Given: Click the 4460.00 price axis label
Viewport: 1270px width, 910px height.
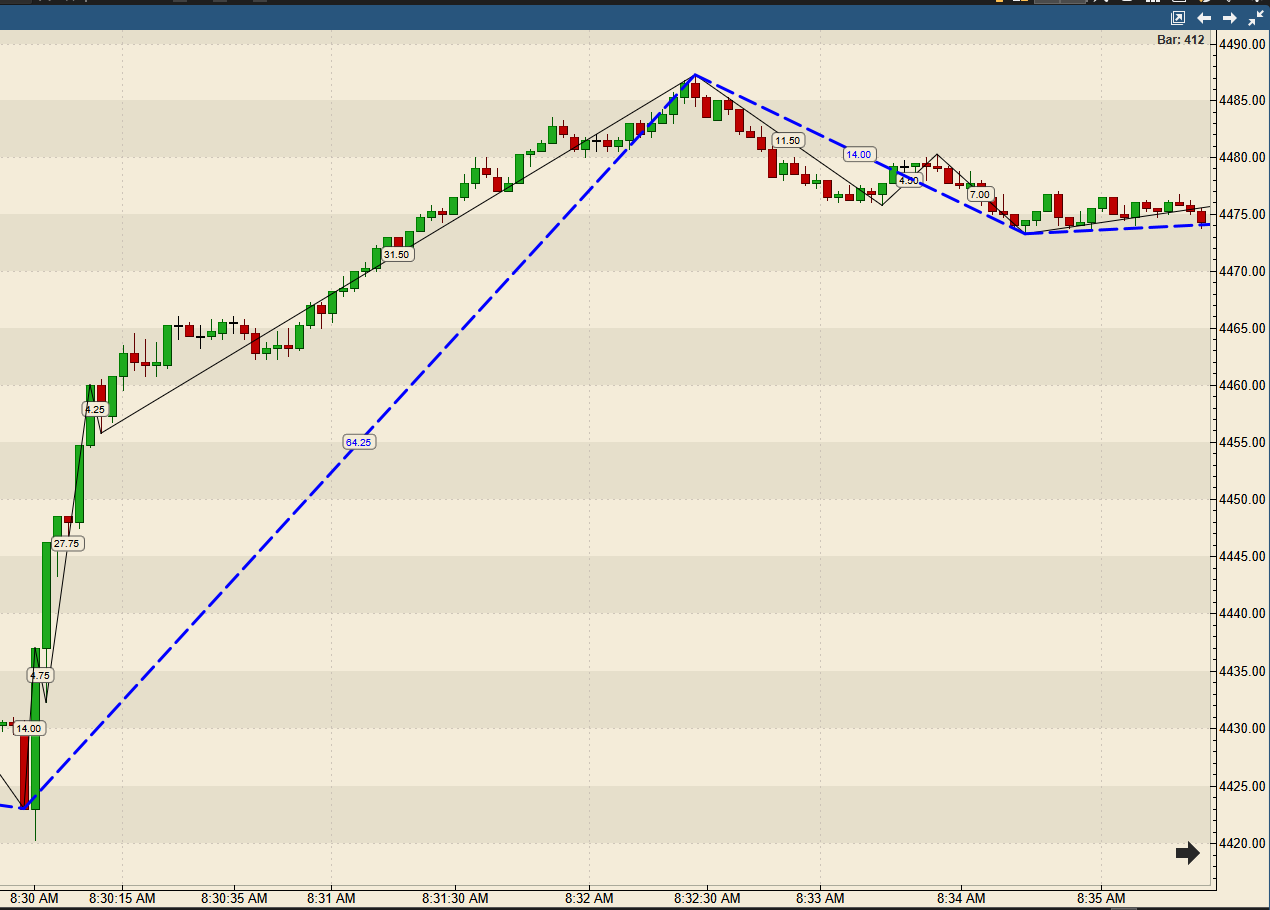Looking at the screenshot, I should coord(1243,385).
